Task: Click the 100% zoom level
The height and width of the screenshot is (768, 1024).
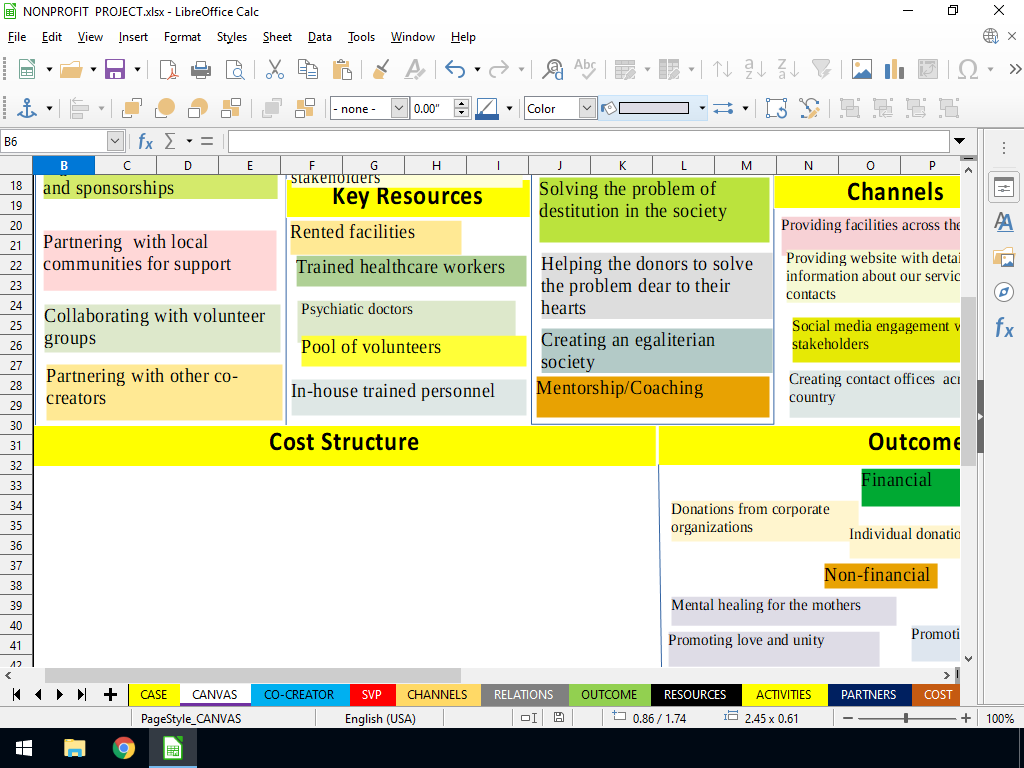Action: click(x=1000, y=718)
